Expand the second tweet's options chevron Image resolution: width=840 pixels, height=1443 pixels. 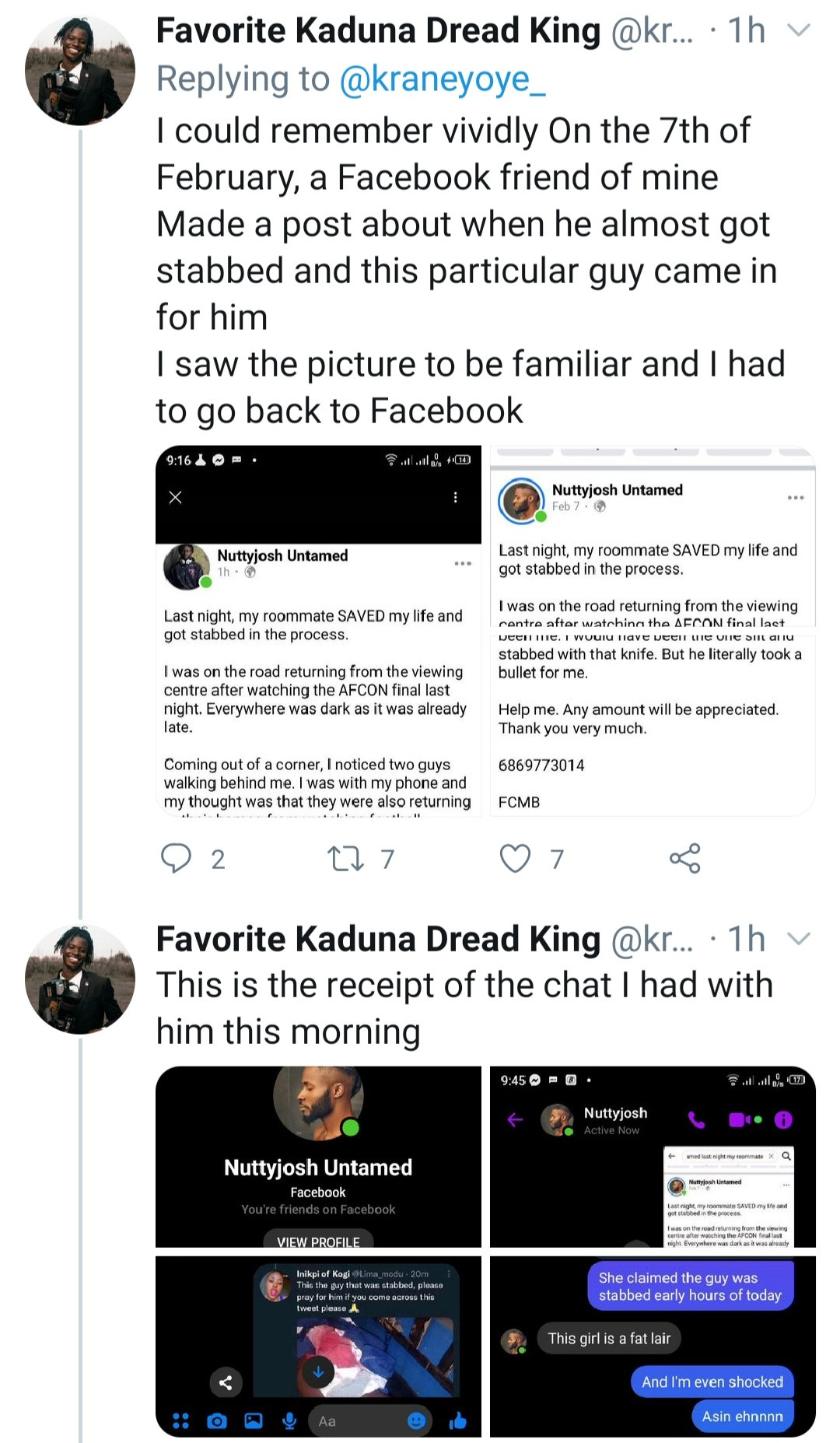coord(799,939)
